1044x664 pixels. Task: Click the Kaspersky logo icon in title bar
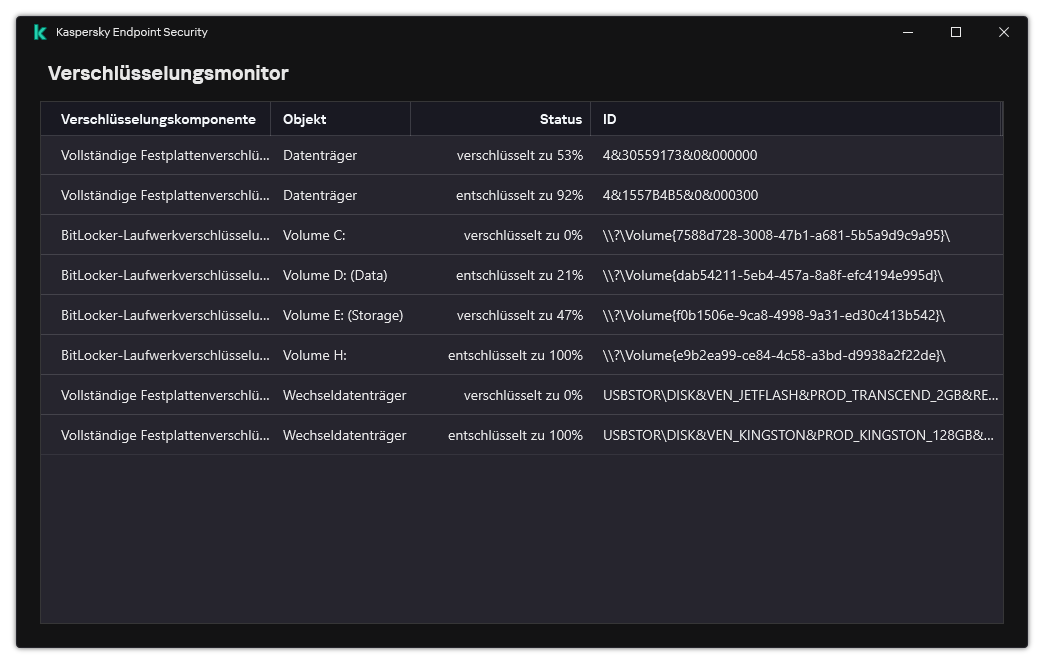tap(40, 32)
